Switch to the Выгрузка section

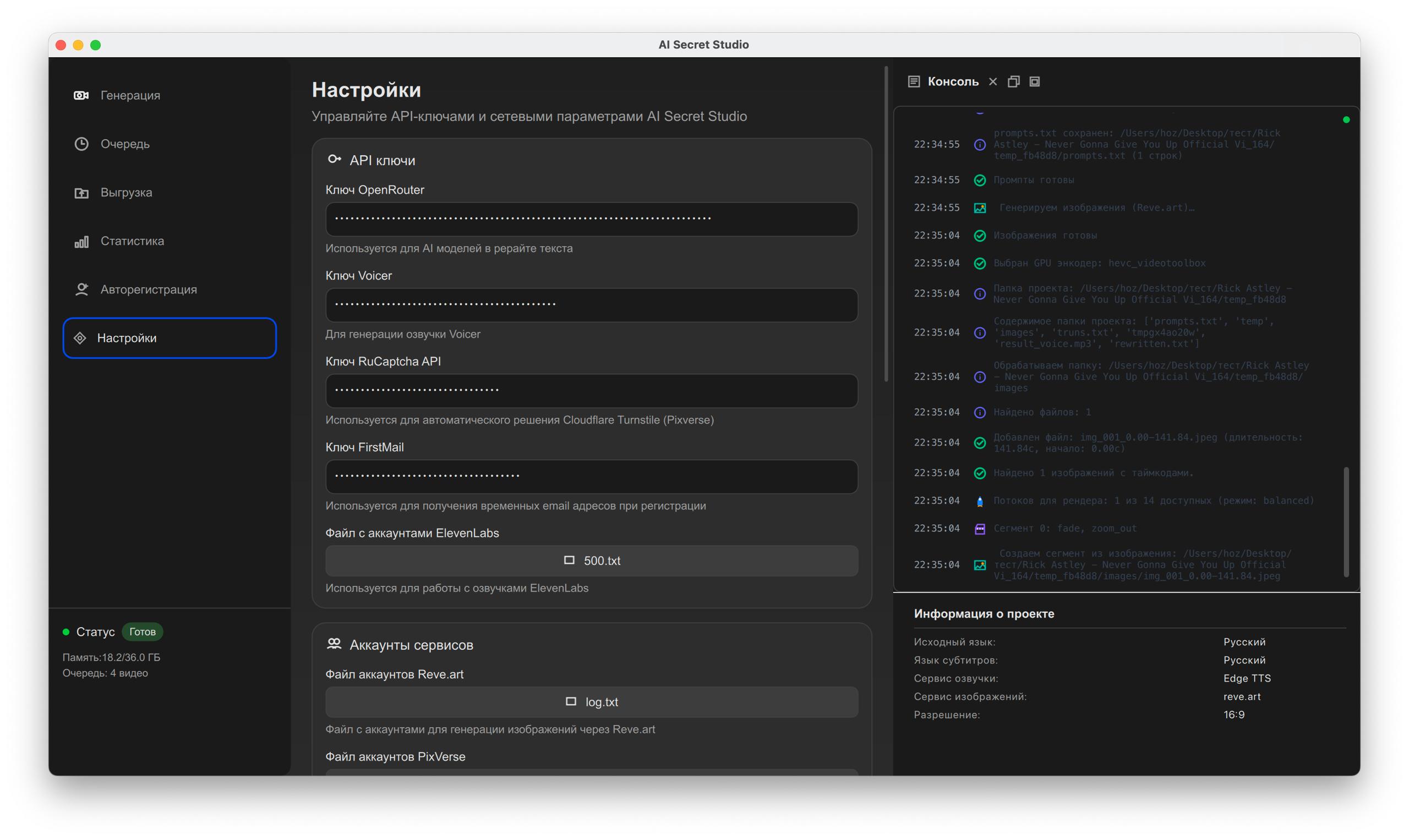click(x=125, y=193)
